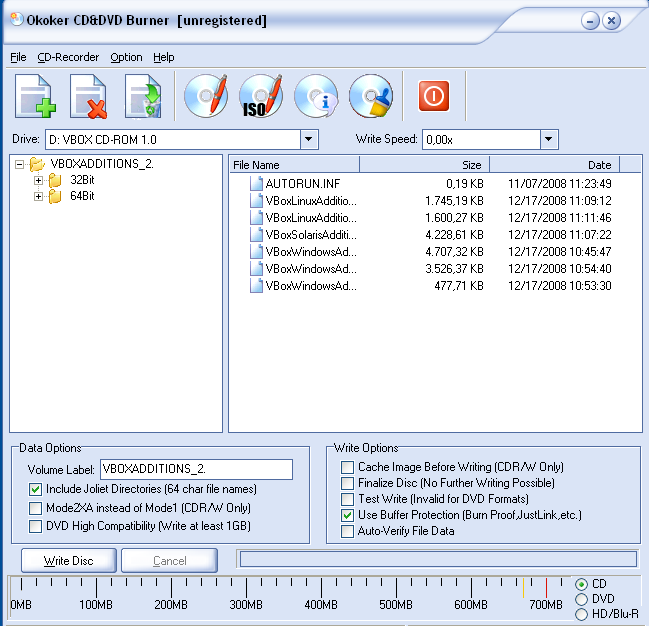
Task: Click file icon of the 3.526,37 KB entry
Action: click(x=256, y=269)
